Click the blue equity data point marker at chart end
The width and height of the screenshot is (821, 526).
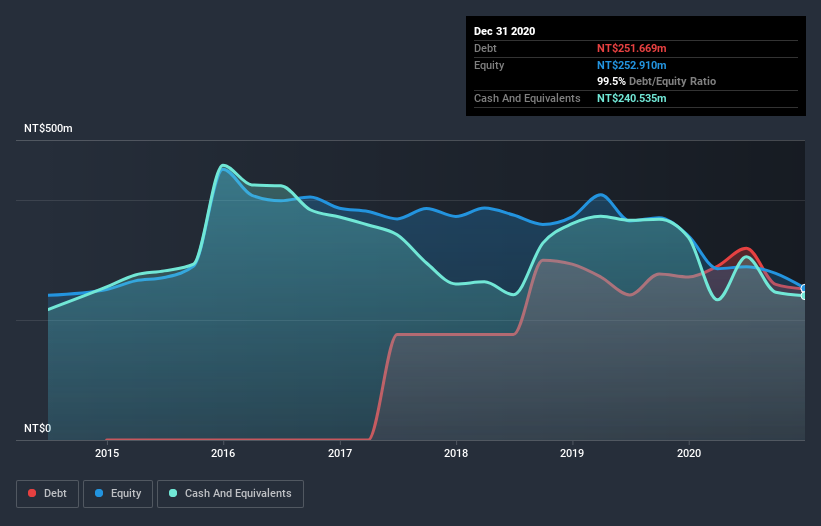(x=804, y=288)
